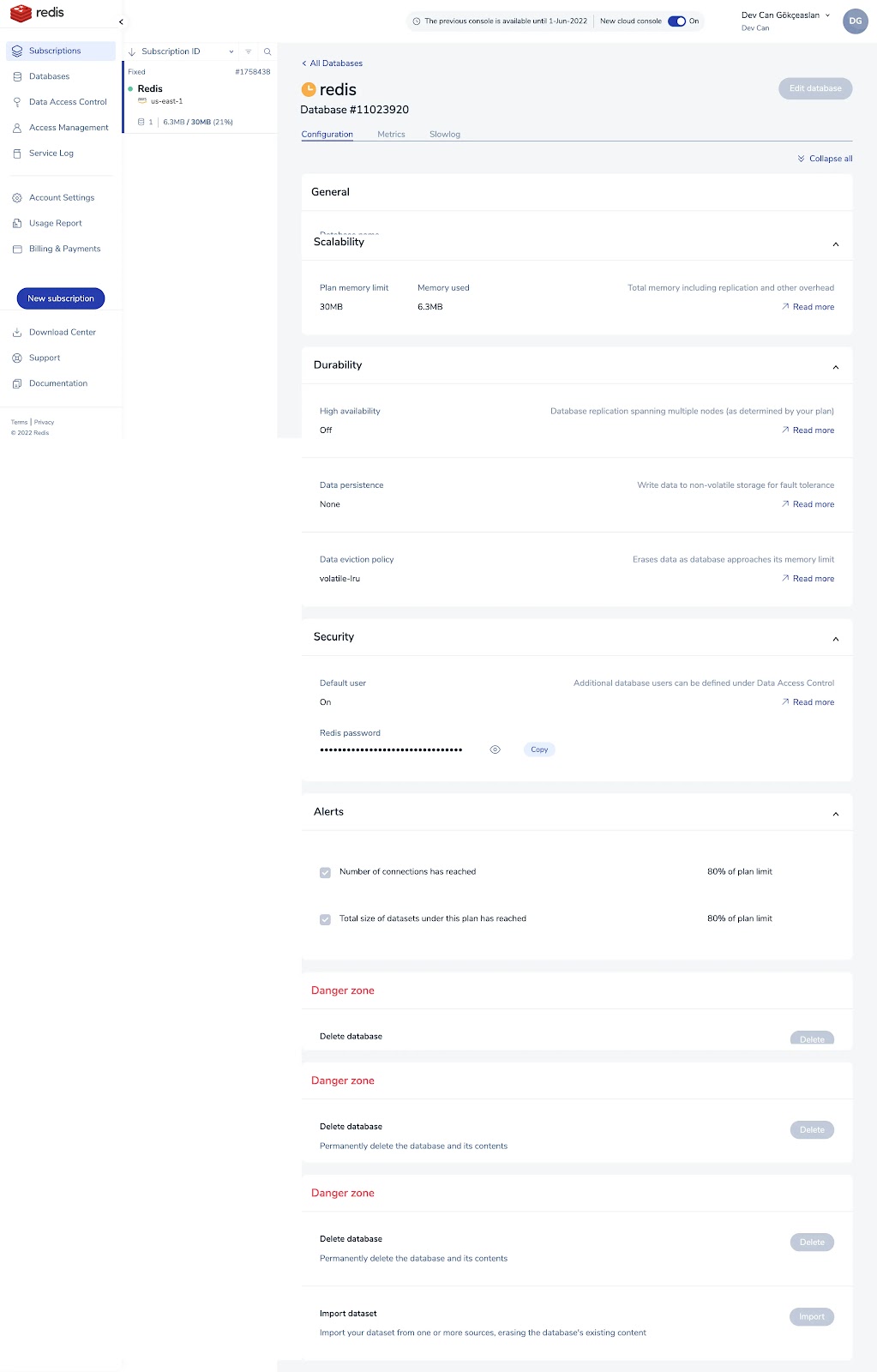Collapse the Security section chevron
This screenshot has height=1372, width=877.
(836, 639)
